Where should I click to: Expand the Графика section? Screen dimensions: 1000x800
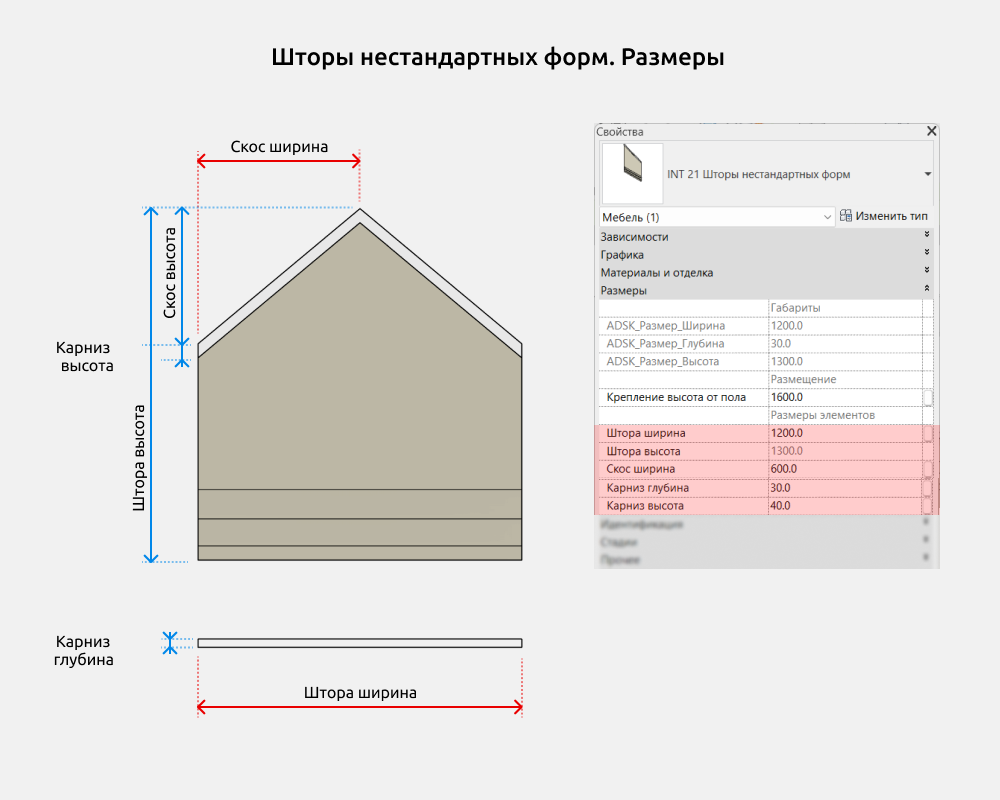766,255
